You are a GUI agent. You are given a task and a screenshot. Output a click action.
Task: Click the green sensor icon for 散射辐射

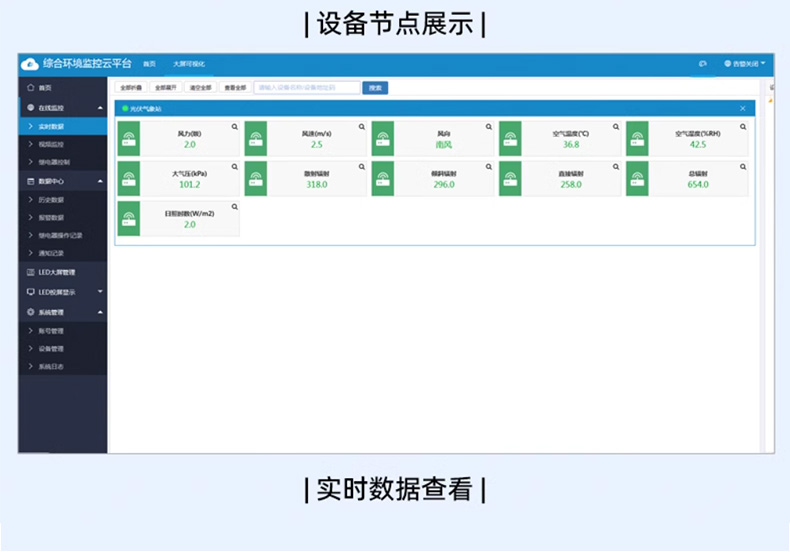pos(256,179)
